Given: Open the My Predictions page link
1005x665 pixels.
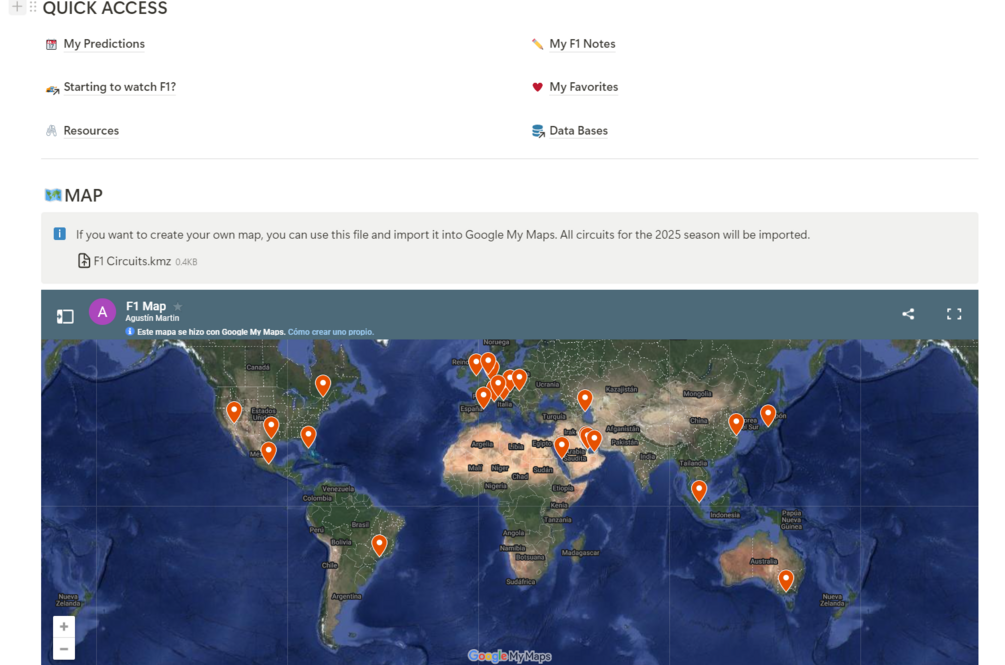Looking at the screenshot, I should pyautogui.click(x=104, y=44).
